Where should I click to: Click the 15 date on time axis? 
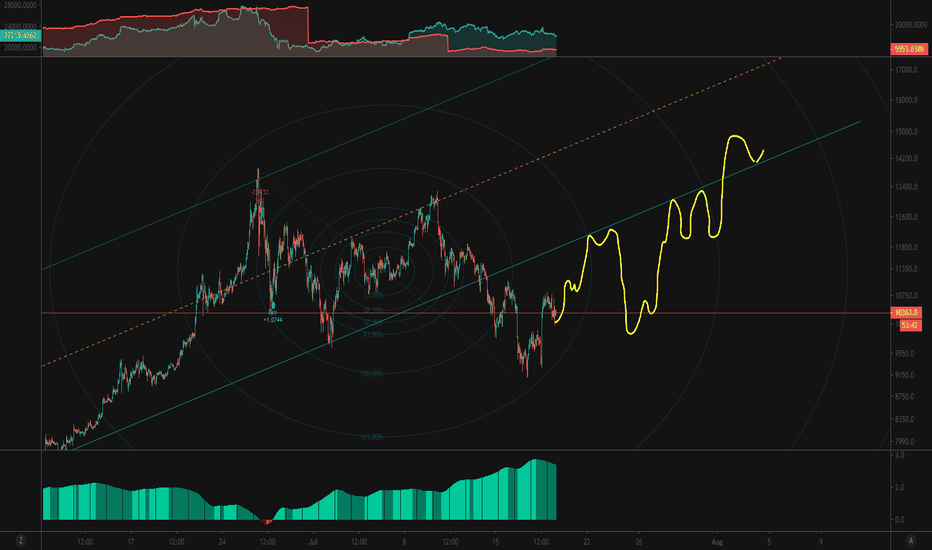click(496, 542)
